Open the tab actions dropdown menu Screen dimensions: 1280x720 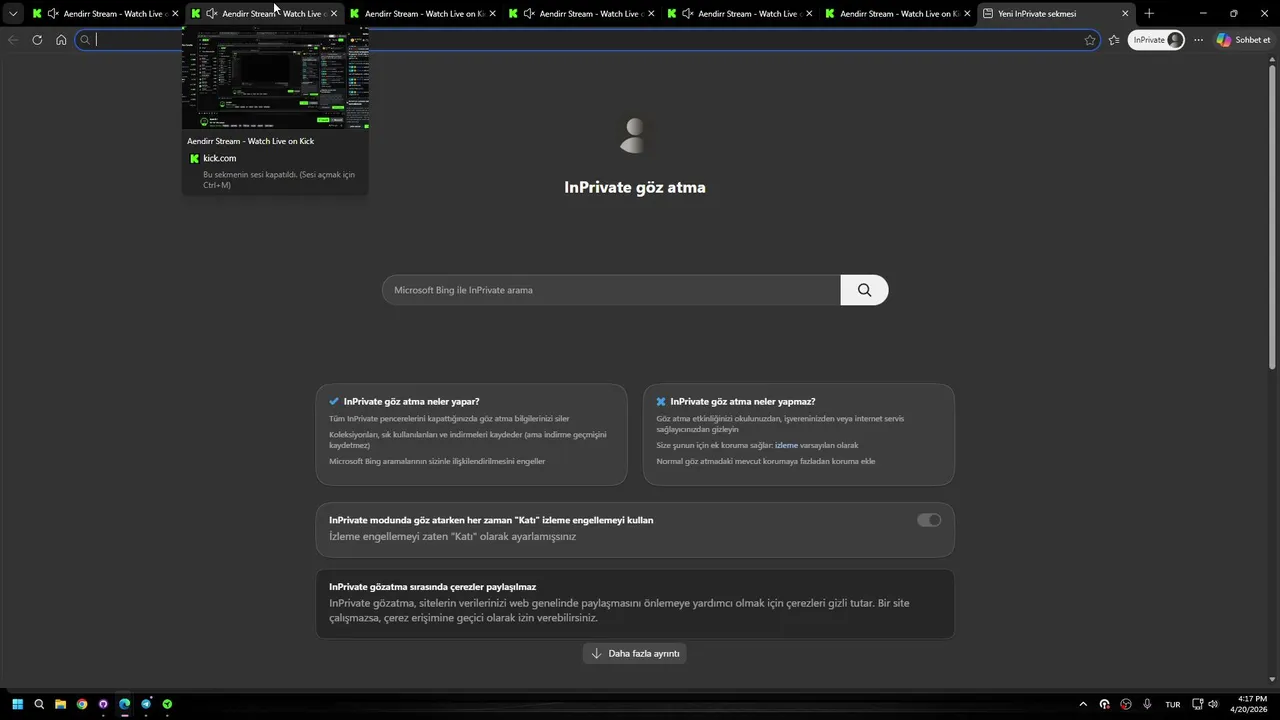(x=13, y=14)
